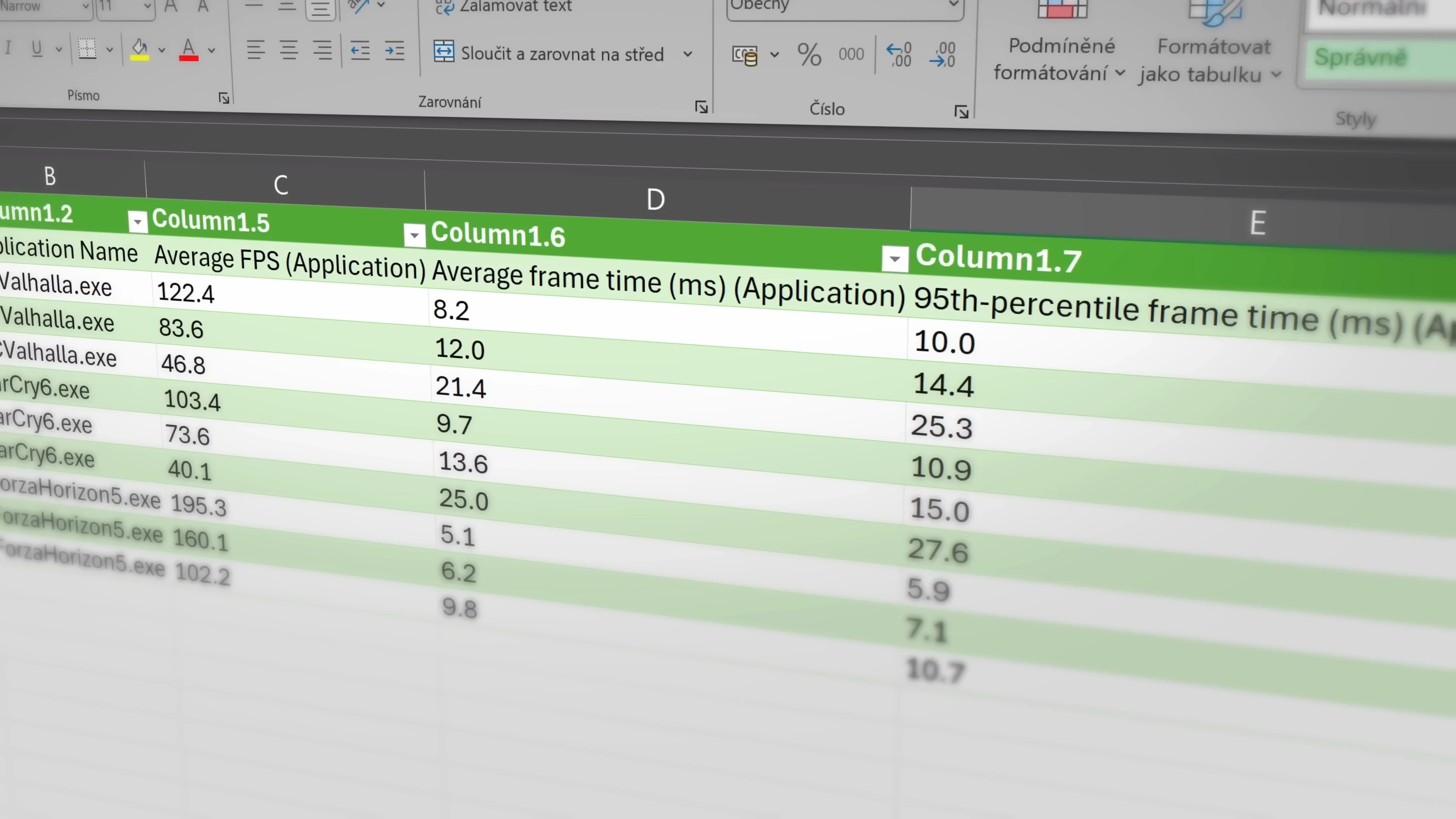The width and height of the screenshot is (1456, 819).
Task: Toggle italic formatting
Action: click(8, 48)
